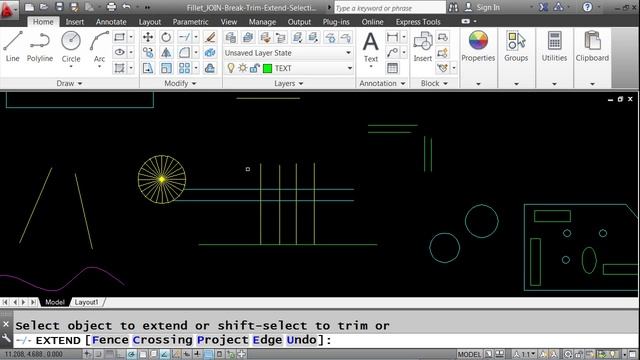Toggle TEXT layer lock icon
Image resolution: width=640 pixels, height=360 pixels.
(x=254, y=68)
